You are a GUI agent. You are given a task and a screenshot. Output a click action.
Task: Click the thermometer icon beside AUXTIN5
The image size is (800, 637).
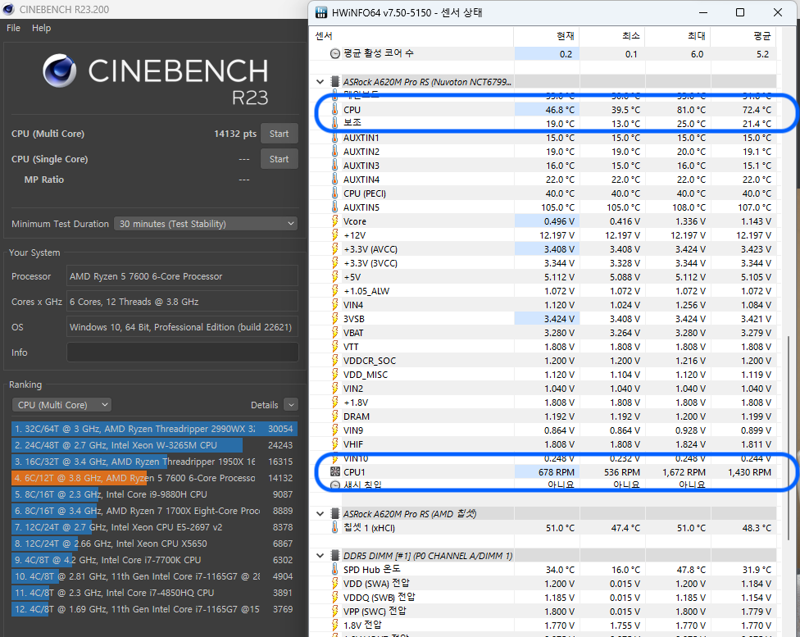coord(335,207)
